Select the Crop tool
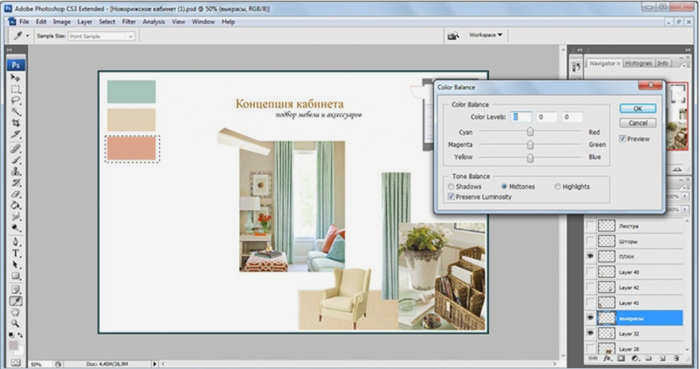The width and height of the screenshot is (700, 369). [16, 123]
